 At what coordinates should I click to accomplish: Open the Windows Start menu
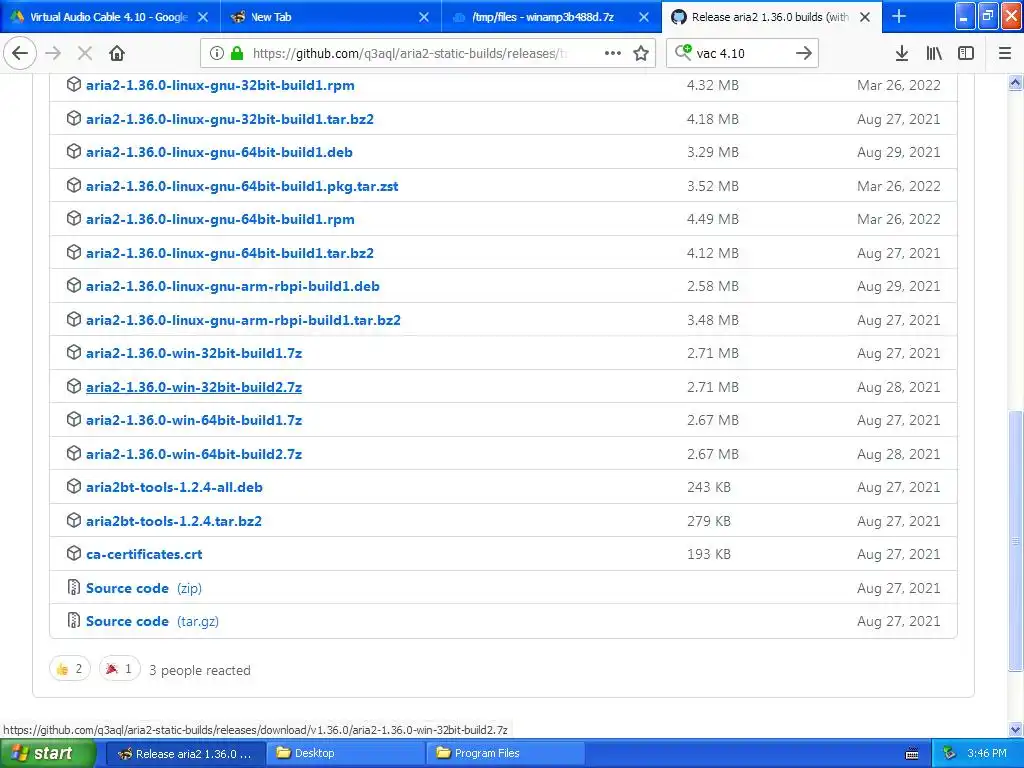pyautogui.click(x=47, y=754)
